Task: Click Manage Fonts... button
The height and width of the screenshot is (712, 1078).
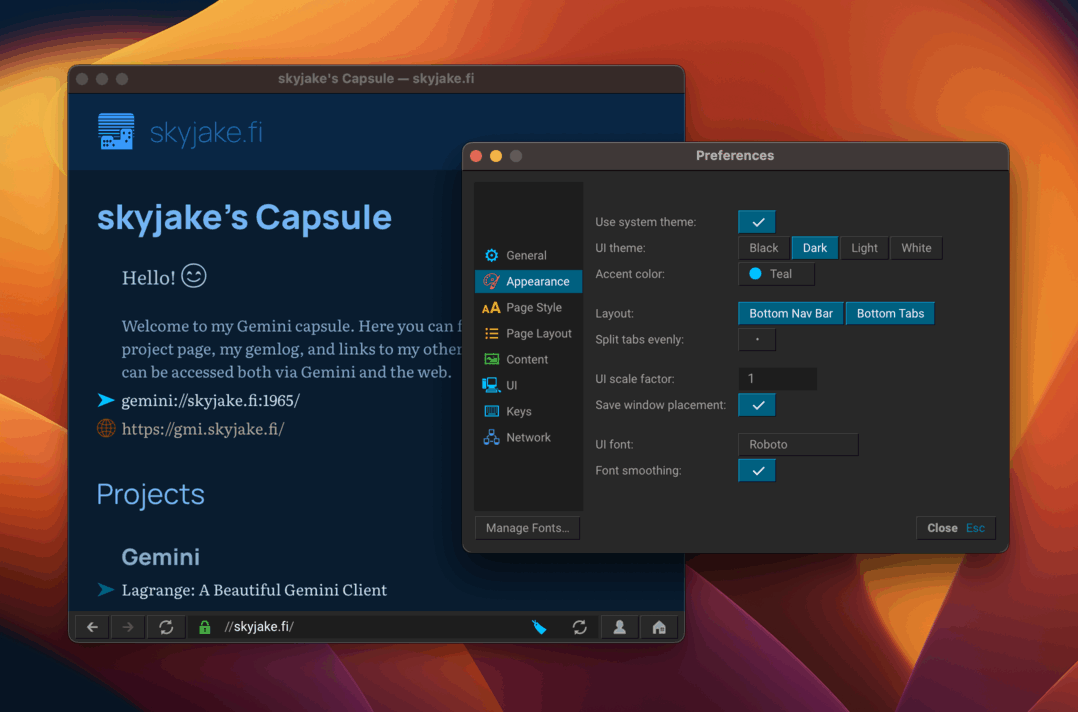Action: [x=527, y=528]
